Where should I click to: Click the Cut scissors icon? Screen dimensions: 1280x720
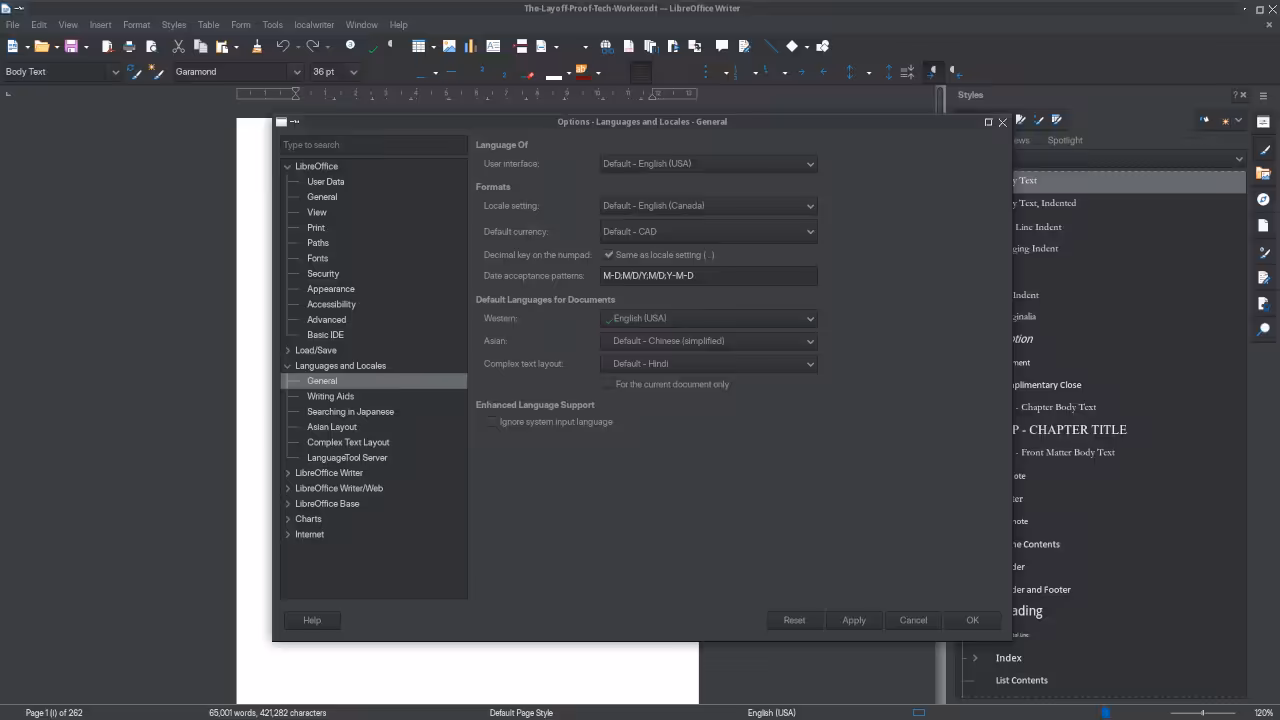(178, 46)
